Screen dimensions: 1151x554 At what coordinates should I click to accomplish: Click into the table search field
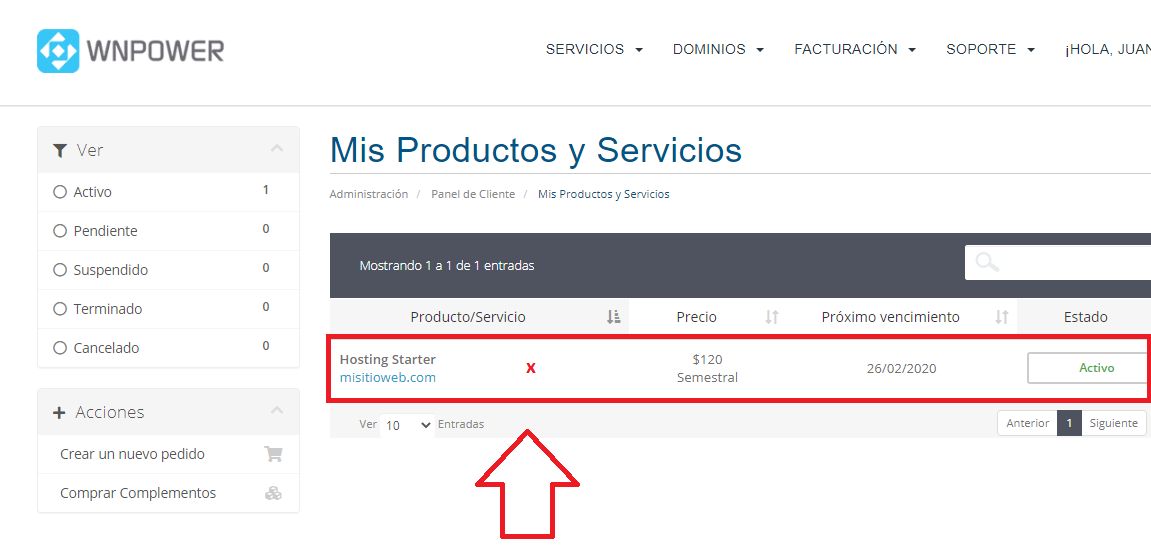click(1058, 263)
